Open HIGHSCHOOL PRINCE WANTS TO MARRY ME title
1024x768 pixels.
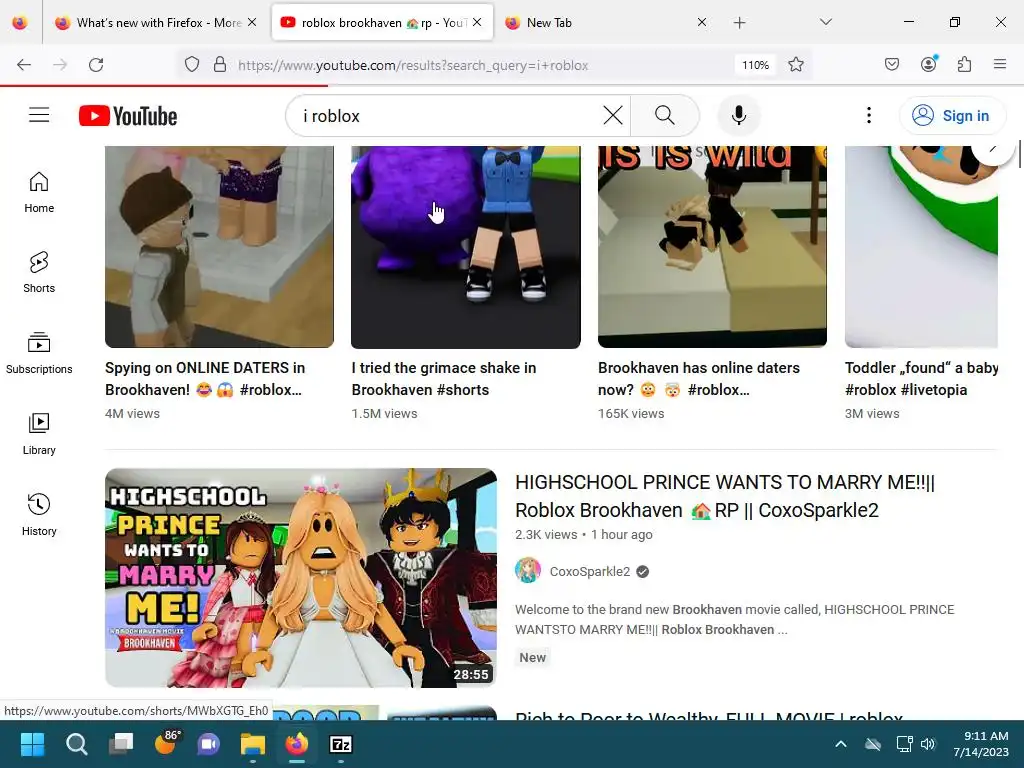725,496
